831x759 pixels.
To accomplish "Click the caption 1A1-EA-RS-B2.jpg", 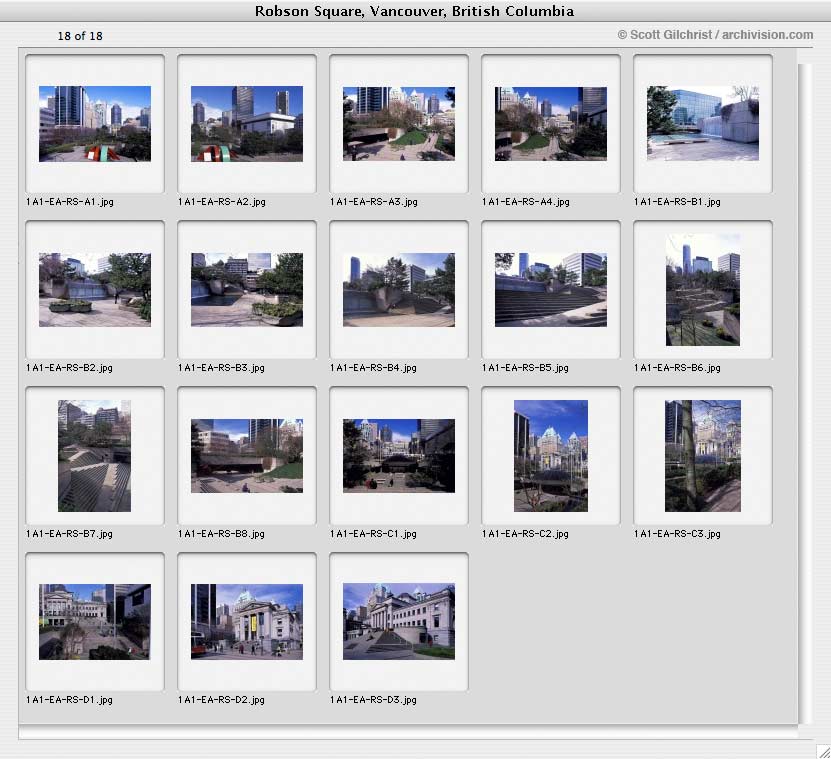I will (69, 368).
